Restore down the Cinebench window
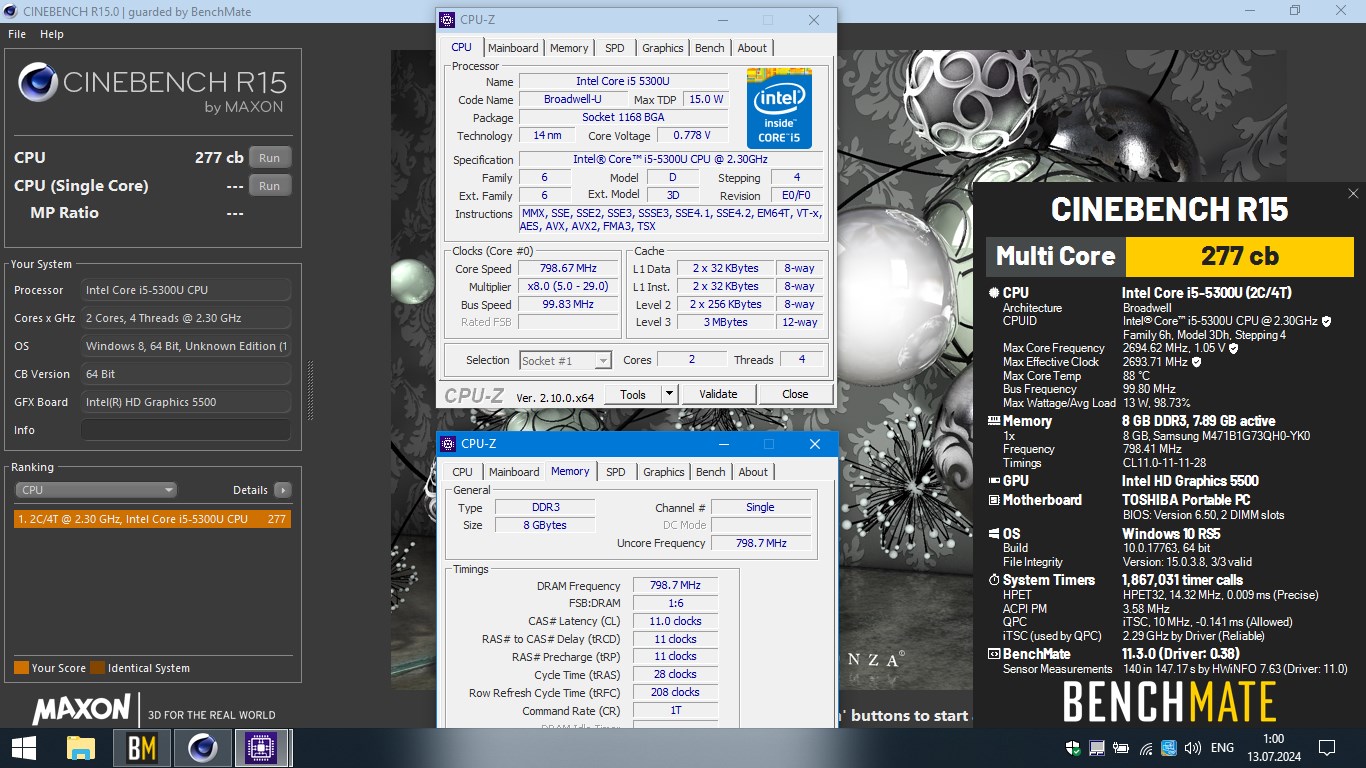This screenshot has height=768, width=1366. click(1295, 11)
